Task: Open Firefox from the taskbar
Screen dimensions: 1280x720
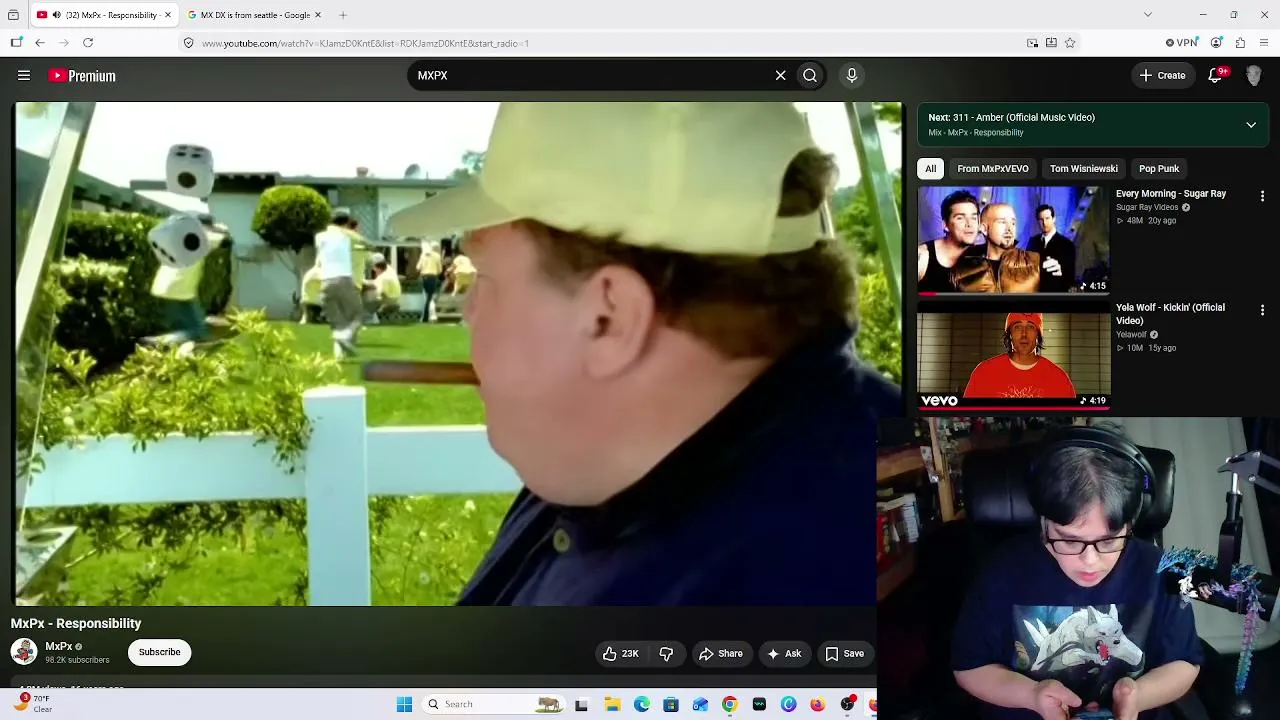Action: click(818, 705)
